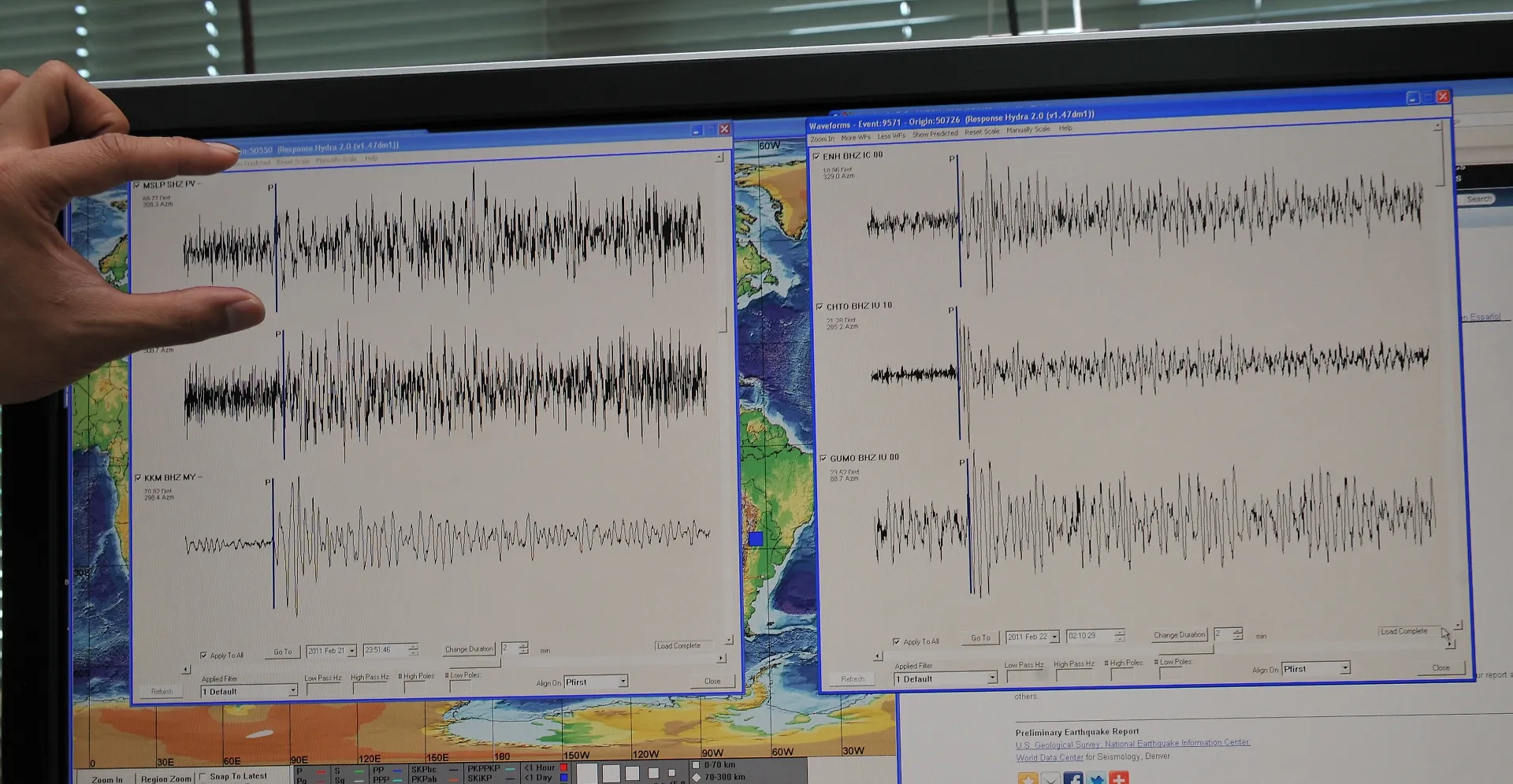1513x784 pixels.
Task: Open the 2011 Feb 22 date dropdown
Action: pos(1054,637)
